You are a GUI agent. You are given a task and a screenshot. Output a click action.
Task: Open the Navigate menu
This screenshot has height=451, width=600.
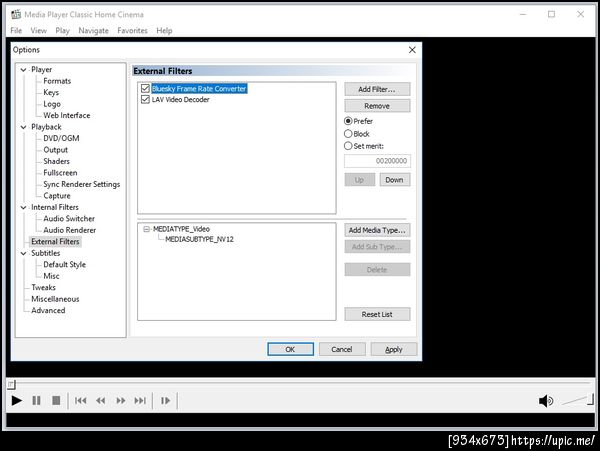93,31
